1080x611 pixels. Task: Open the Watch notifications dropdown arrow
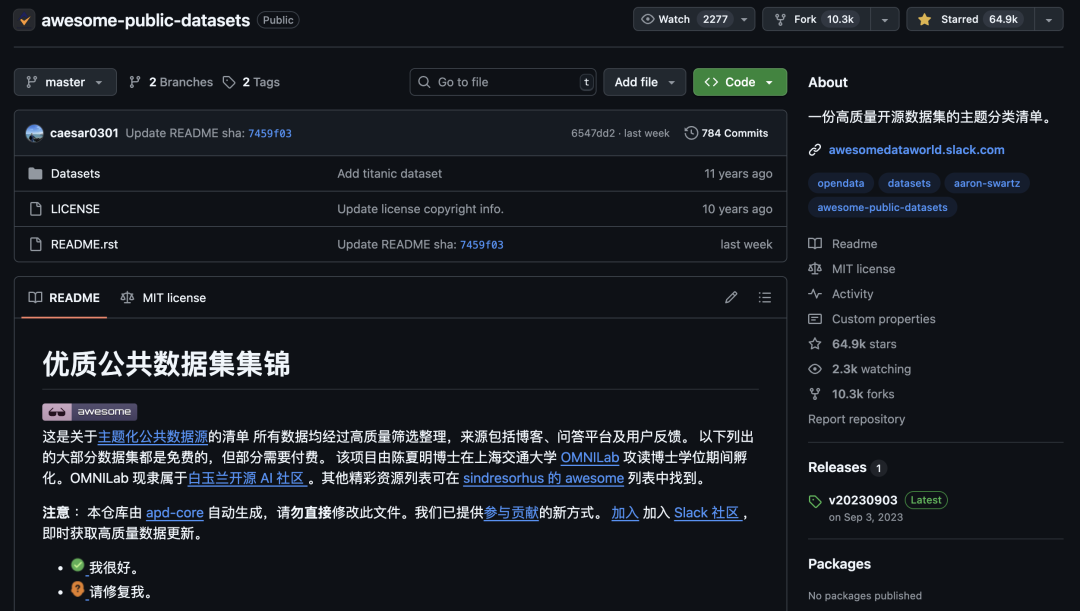click(744, 19)
